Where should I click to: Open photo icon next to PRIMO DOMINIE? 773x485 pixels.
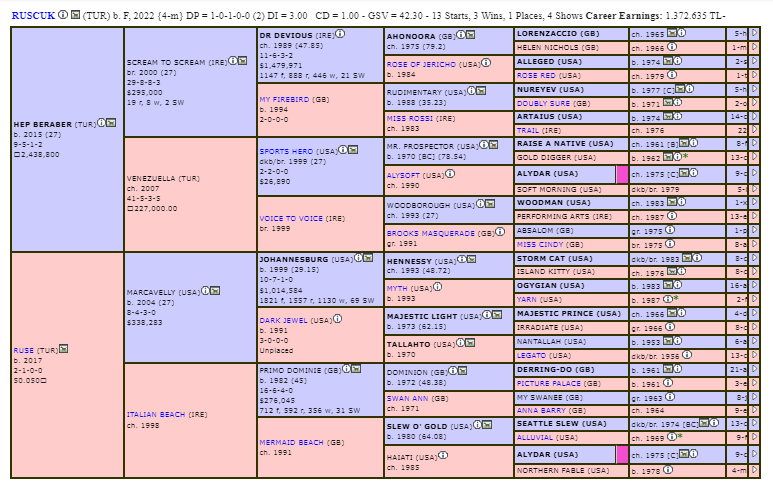356,369
